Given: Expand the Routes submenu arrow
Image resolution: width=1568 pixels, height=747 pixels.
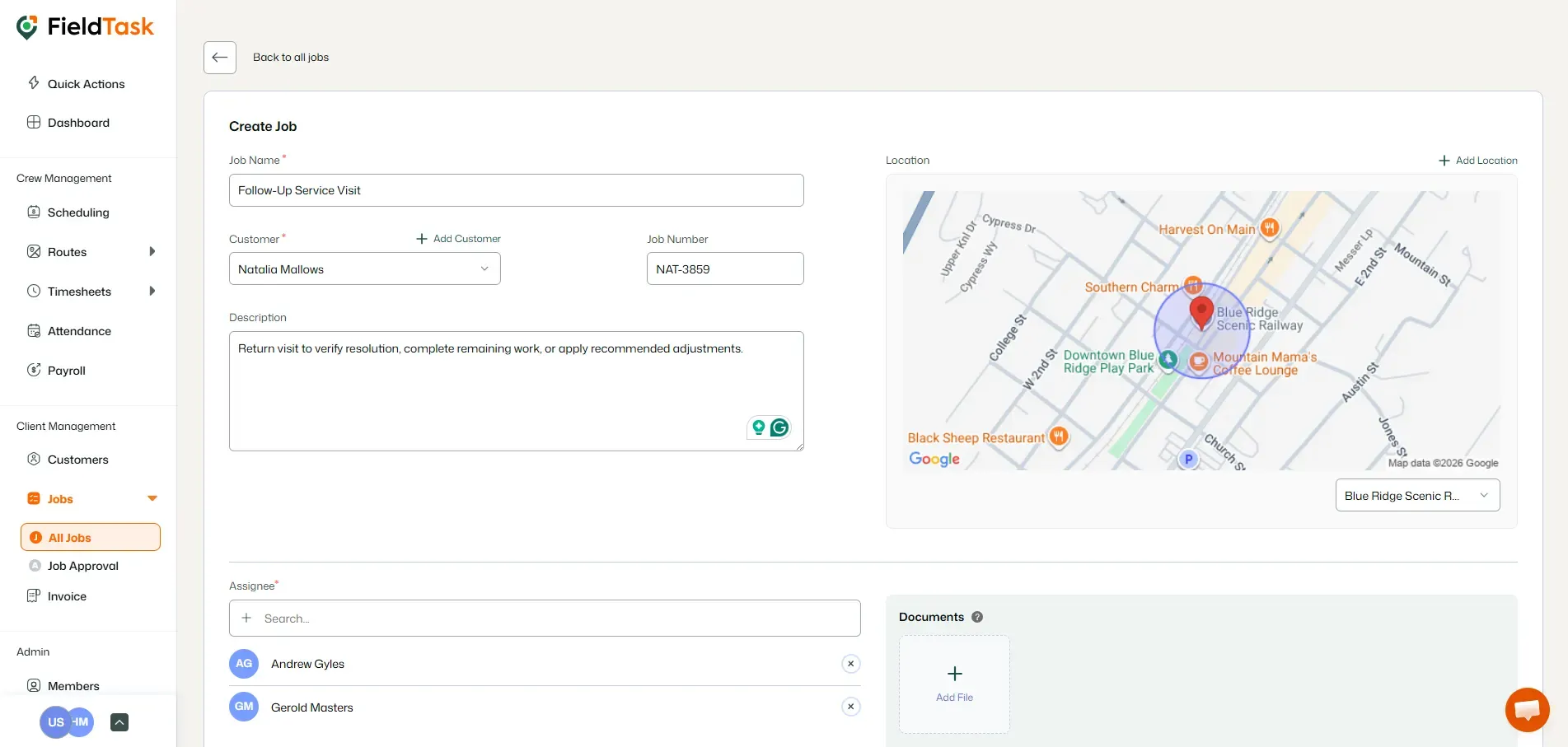Looking at the screenshot, I should click(152, 251).
